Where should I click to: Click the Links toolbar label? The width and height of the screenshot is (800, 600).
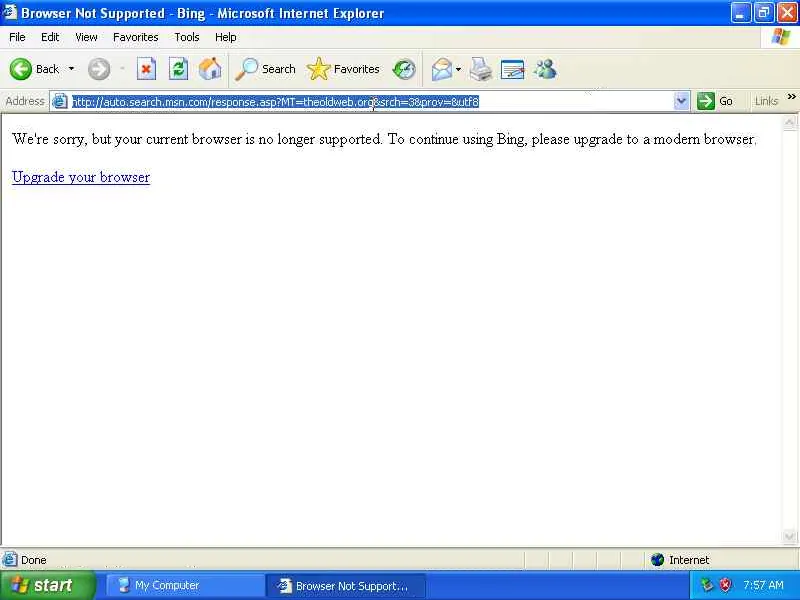pos(766,101)
